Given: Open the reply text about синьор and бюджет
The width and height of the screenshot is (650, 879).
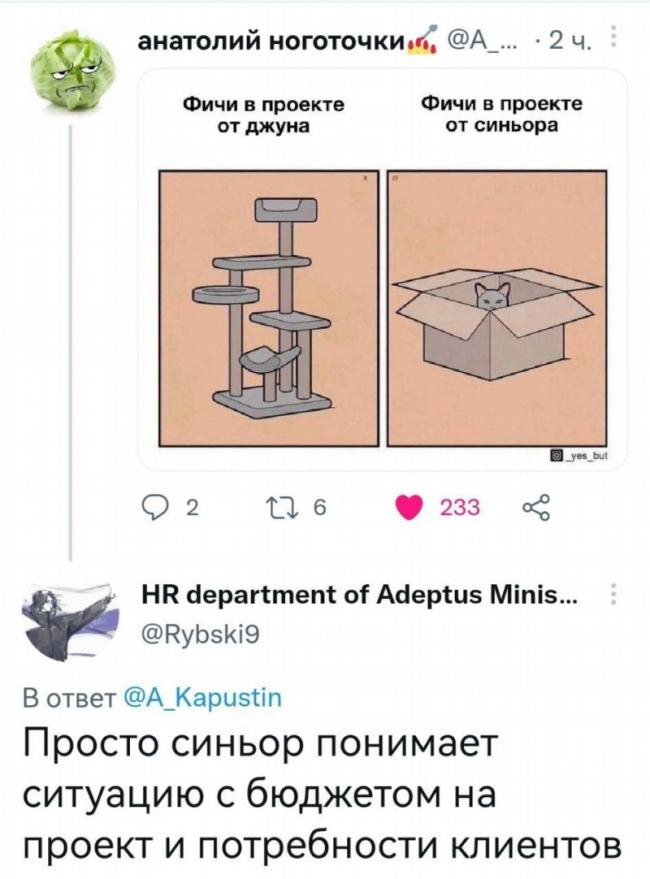Looking at the screenshot, I should (x=322, y=794).
